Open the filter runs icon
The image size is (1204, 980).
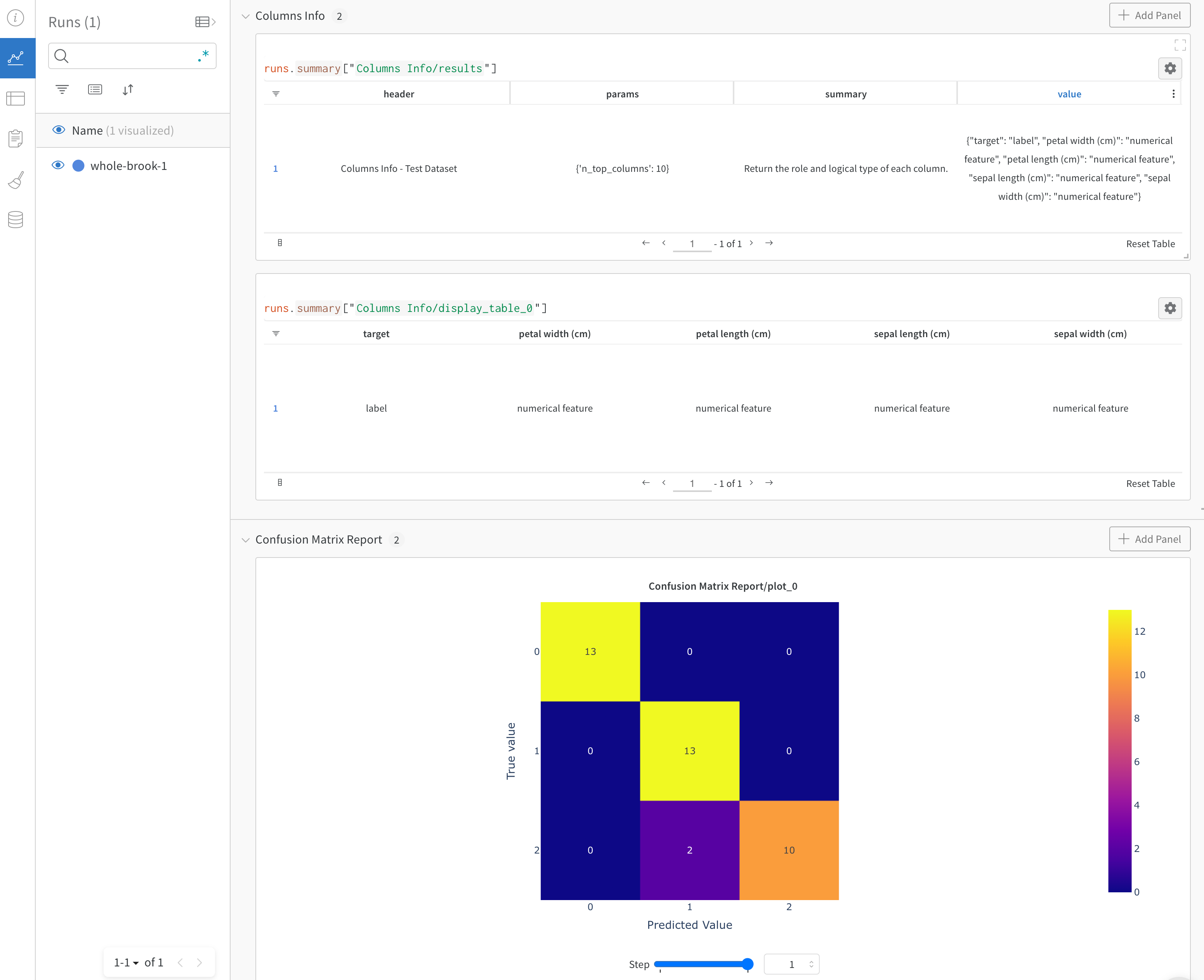coord(62,89)
